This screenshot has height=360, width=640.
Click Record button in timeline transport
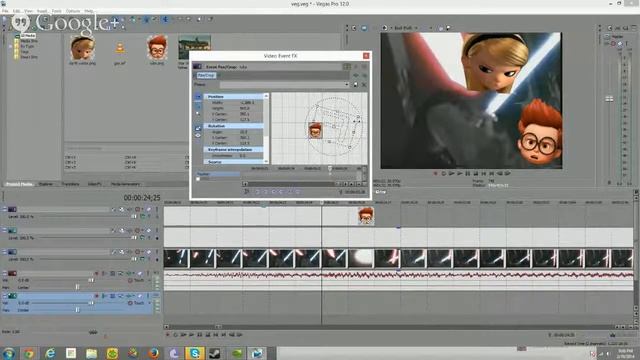tap(167, 335)
